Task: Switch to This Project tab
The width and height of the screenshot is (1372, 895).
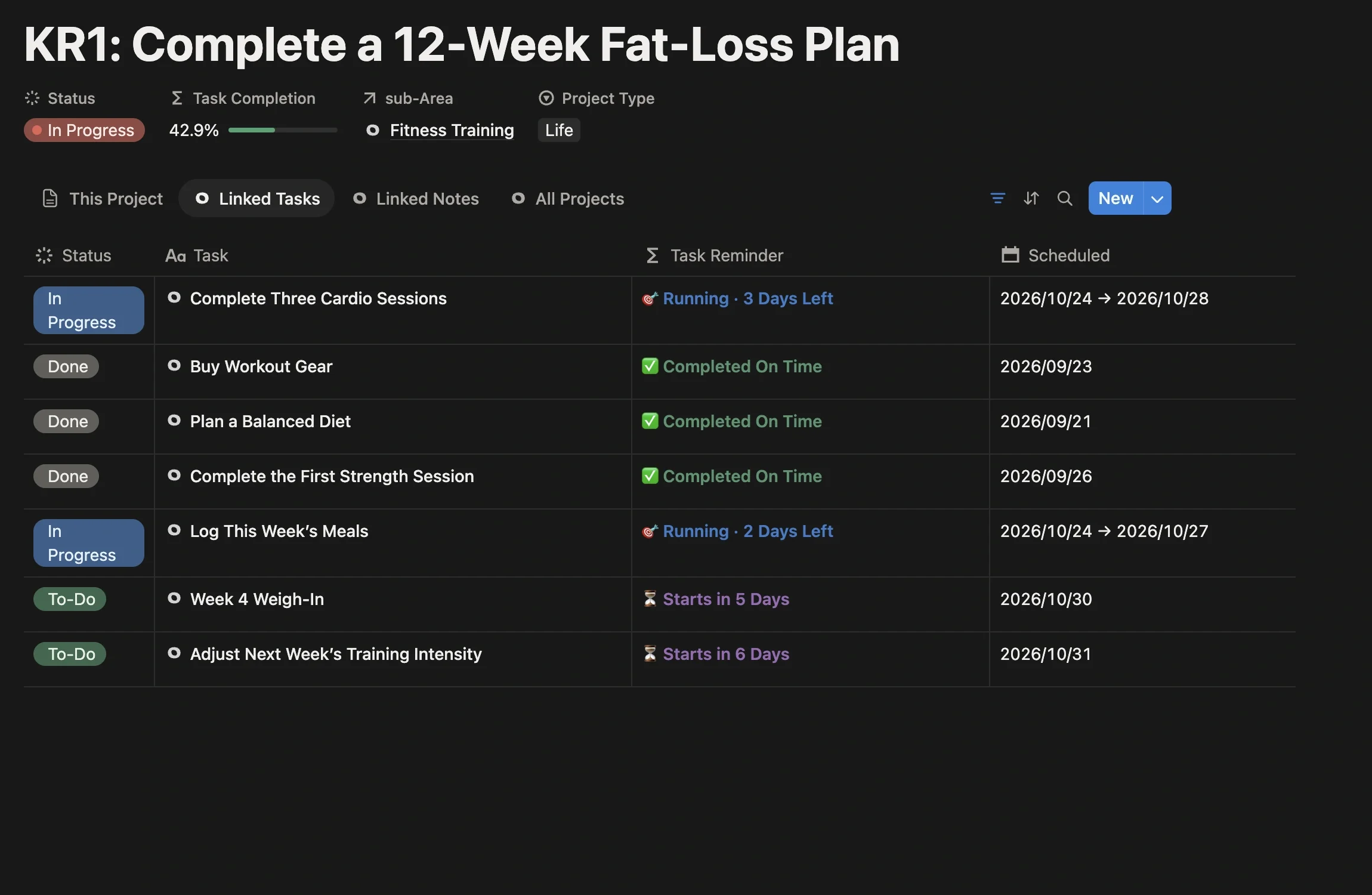Action: coord(103,199)
